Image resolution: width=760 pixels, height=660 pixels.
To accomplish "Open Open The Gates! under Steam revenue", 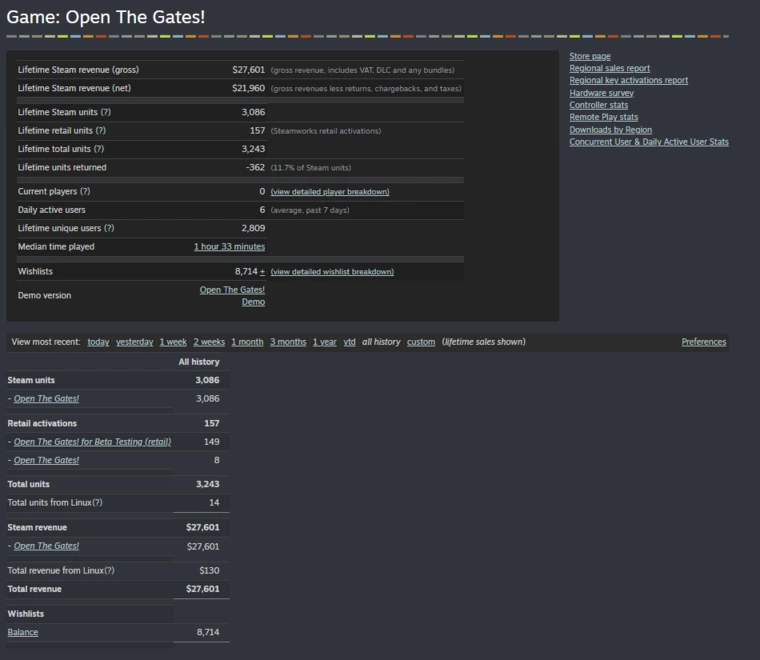I will pyautogui.click(x=46, y=546).
